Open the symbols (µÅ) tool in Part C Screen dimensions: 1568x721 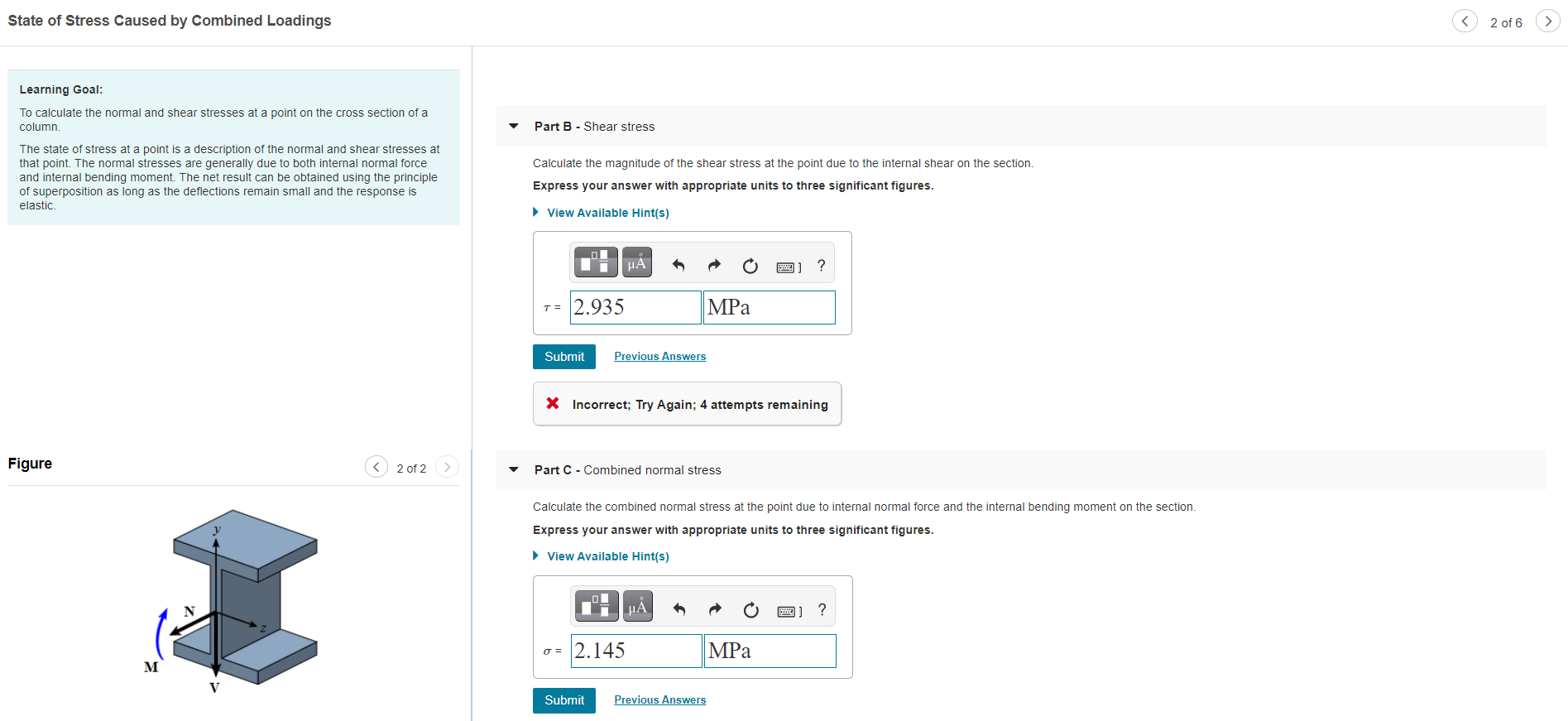click(x=638, y=606)
